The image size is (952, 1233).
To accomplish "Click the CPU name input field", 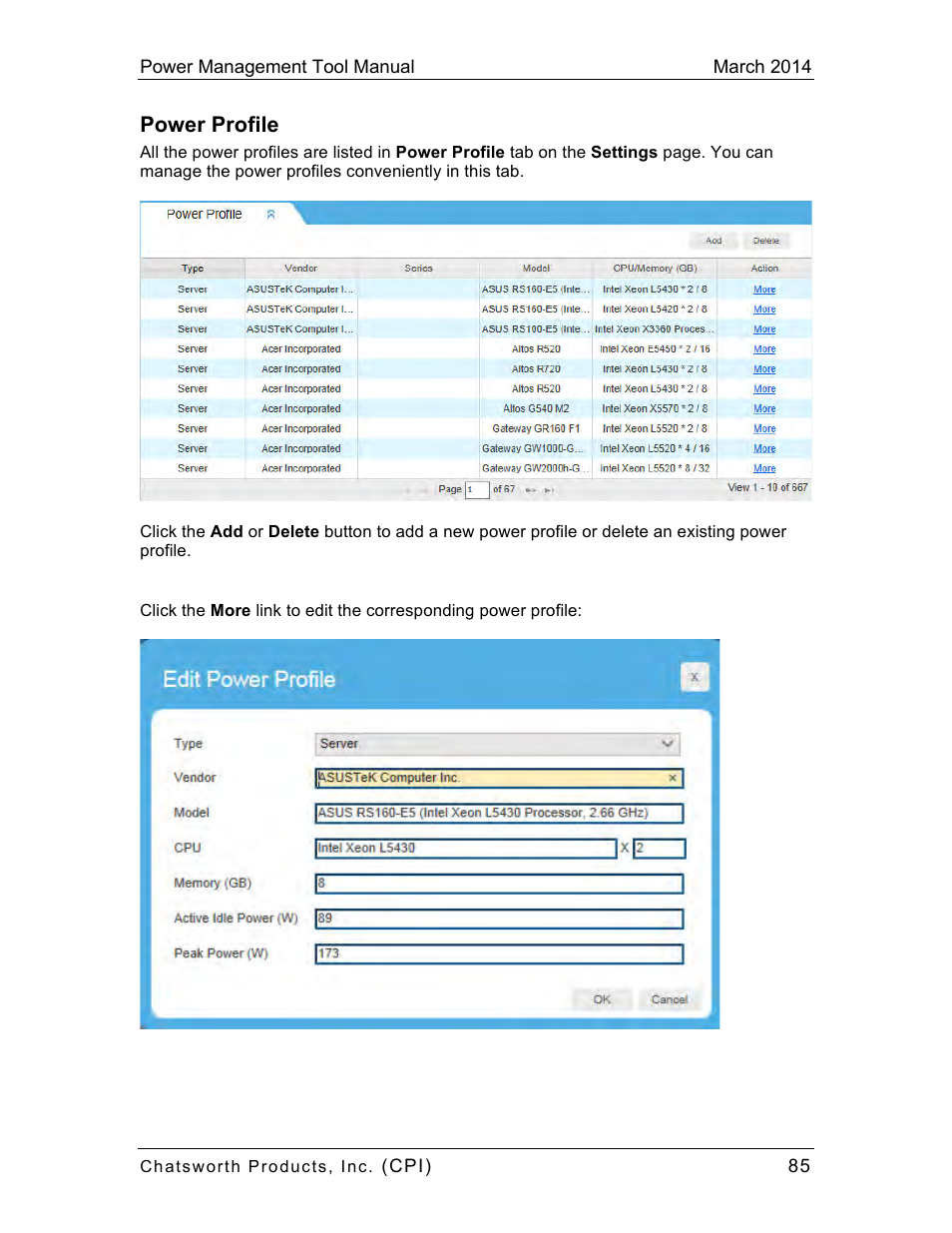I will [466, 849].
